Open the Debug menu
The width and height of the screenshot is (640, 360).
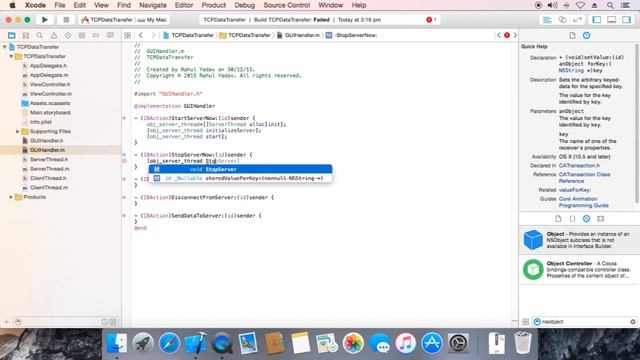(245, 5)
